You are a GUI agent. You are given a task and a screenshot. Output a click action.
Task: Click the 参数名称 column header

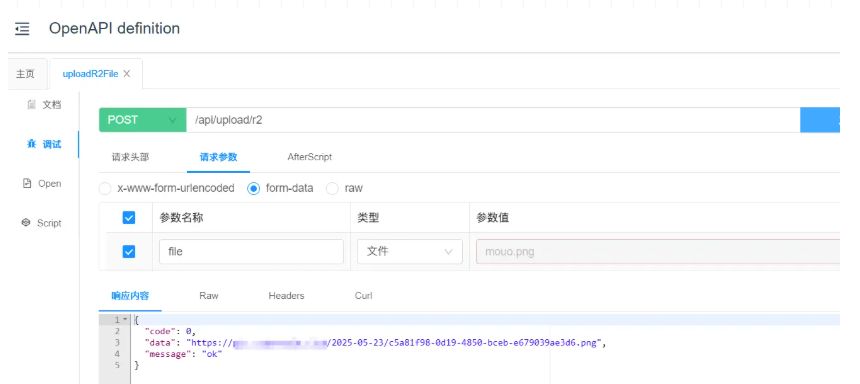182,218
